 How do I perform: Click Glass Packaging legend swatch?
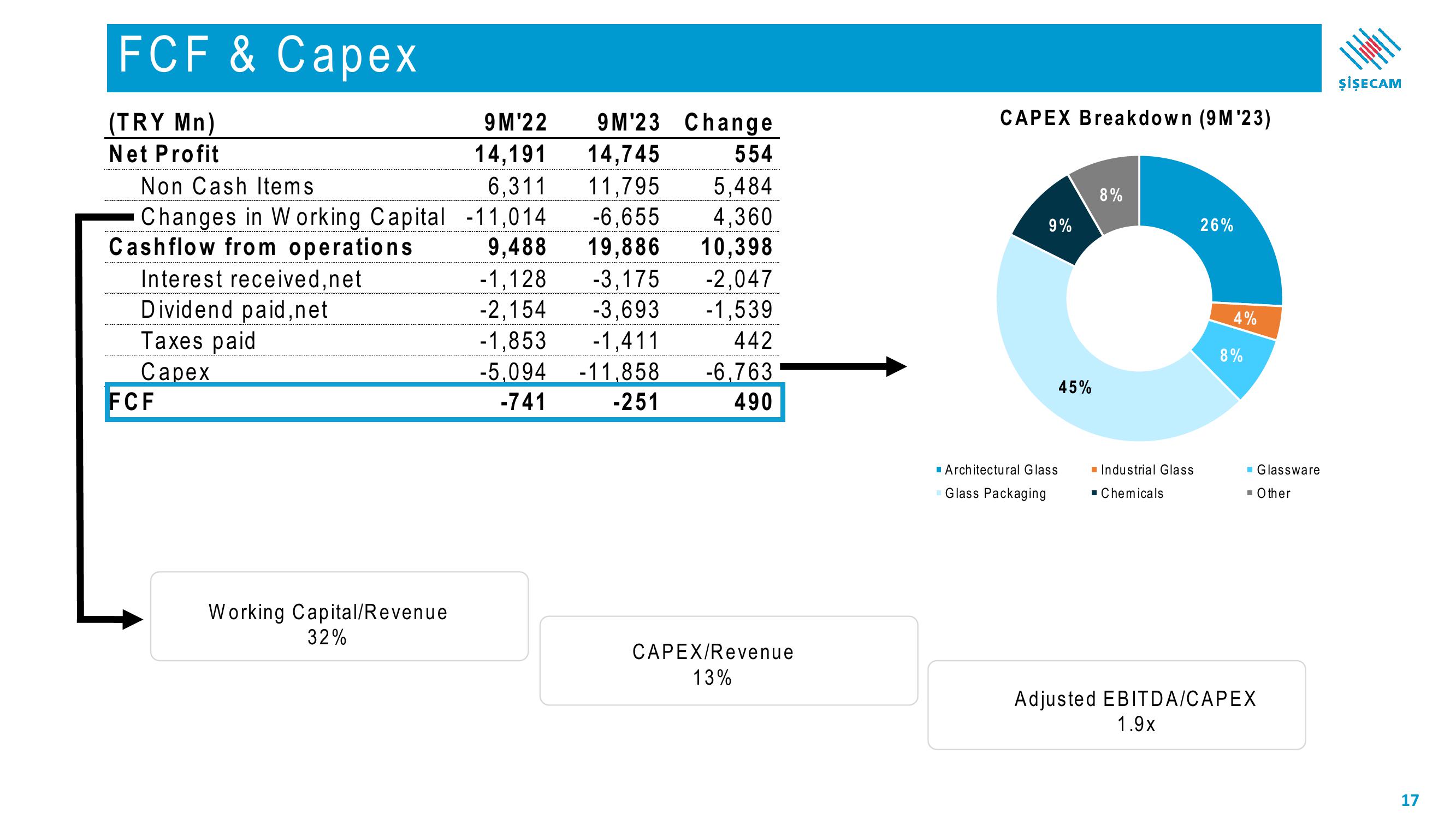pos(939,493)
